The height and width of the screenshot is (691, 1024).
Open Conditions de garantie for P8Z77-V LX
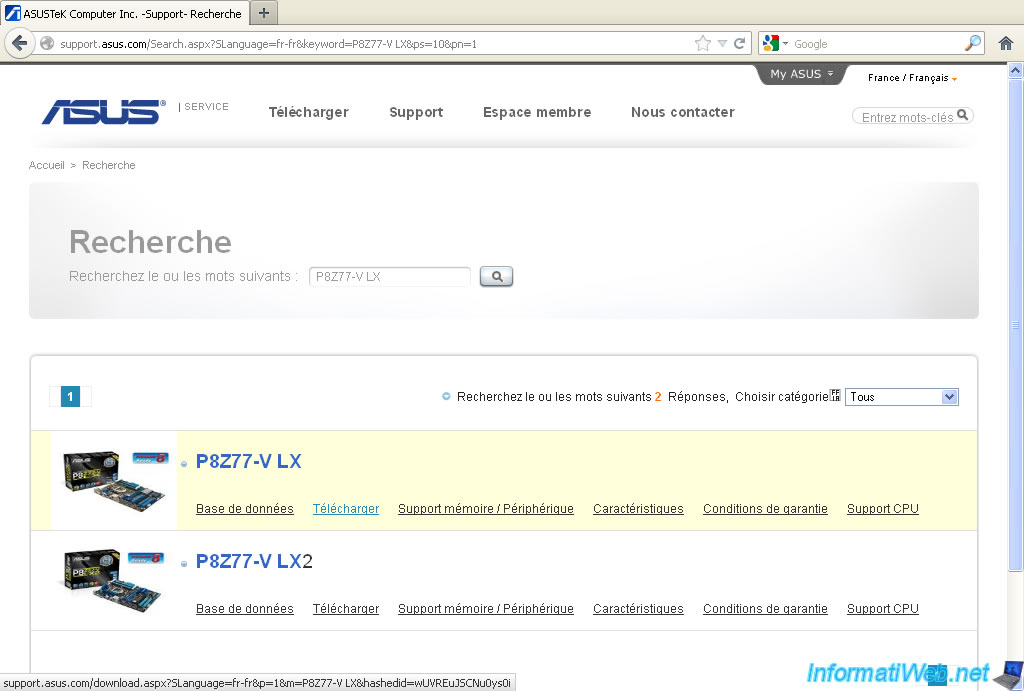click(x=765, y=509)
